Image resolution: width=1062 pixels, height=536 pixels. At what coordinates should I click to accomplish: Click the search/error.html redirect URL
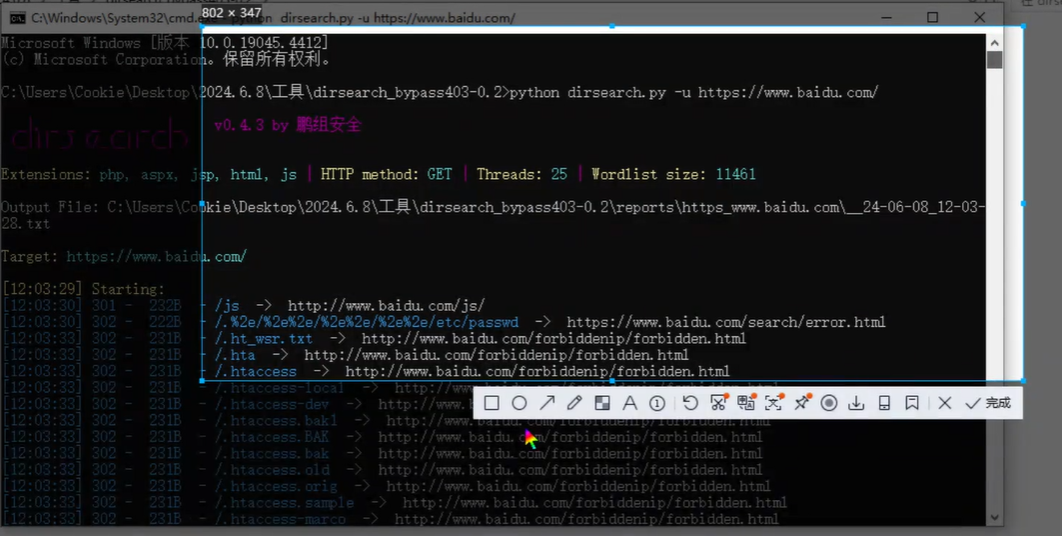(726, 322)
